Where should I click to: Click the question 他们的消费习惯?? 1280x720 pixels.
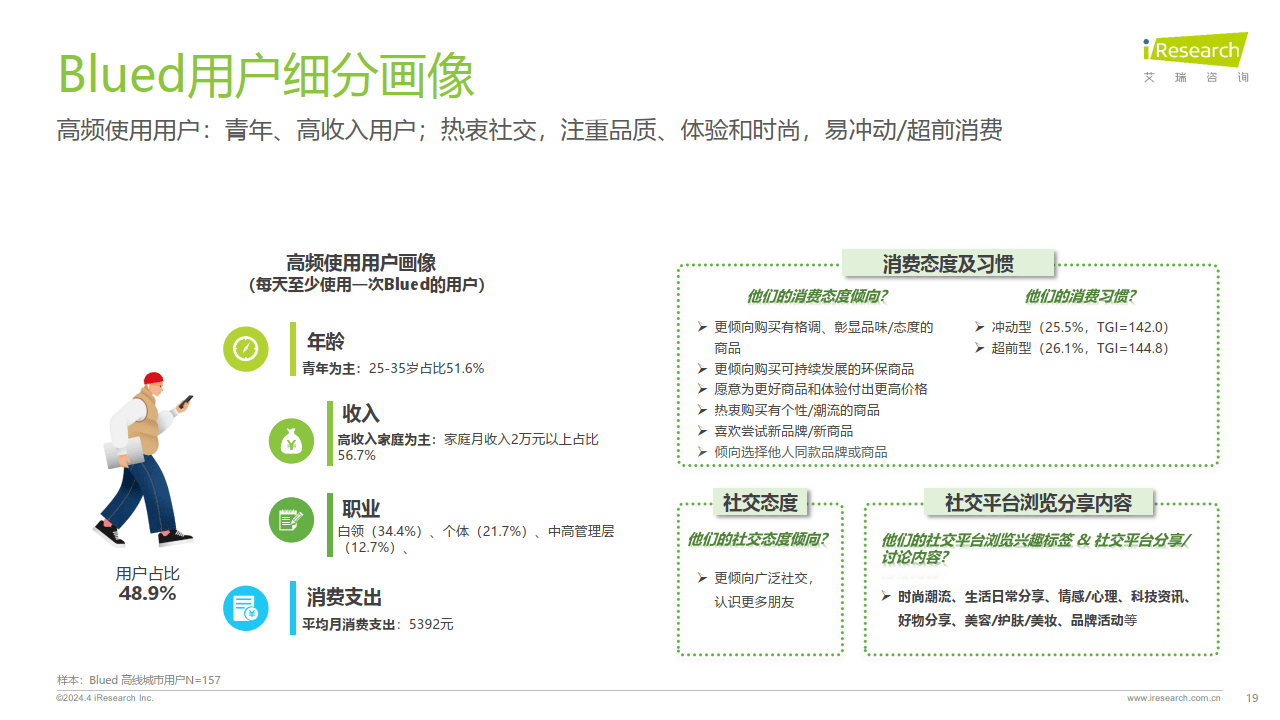click(1080, 296)
